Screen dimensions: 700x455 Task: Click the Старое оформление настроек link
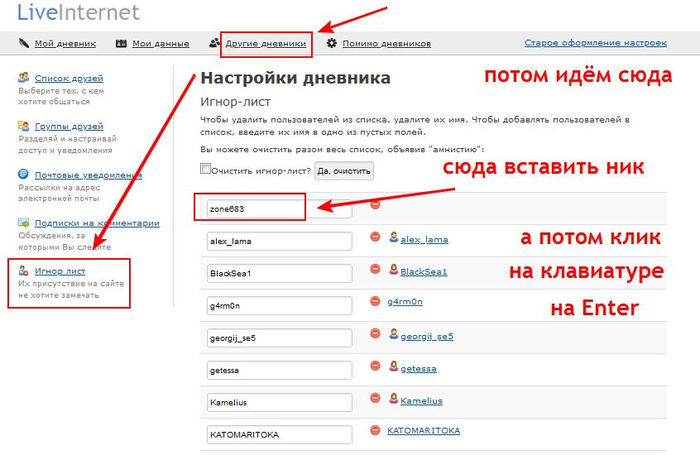point(596,43)
